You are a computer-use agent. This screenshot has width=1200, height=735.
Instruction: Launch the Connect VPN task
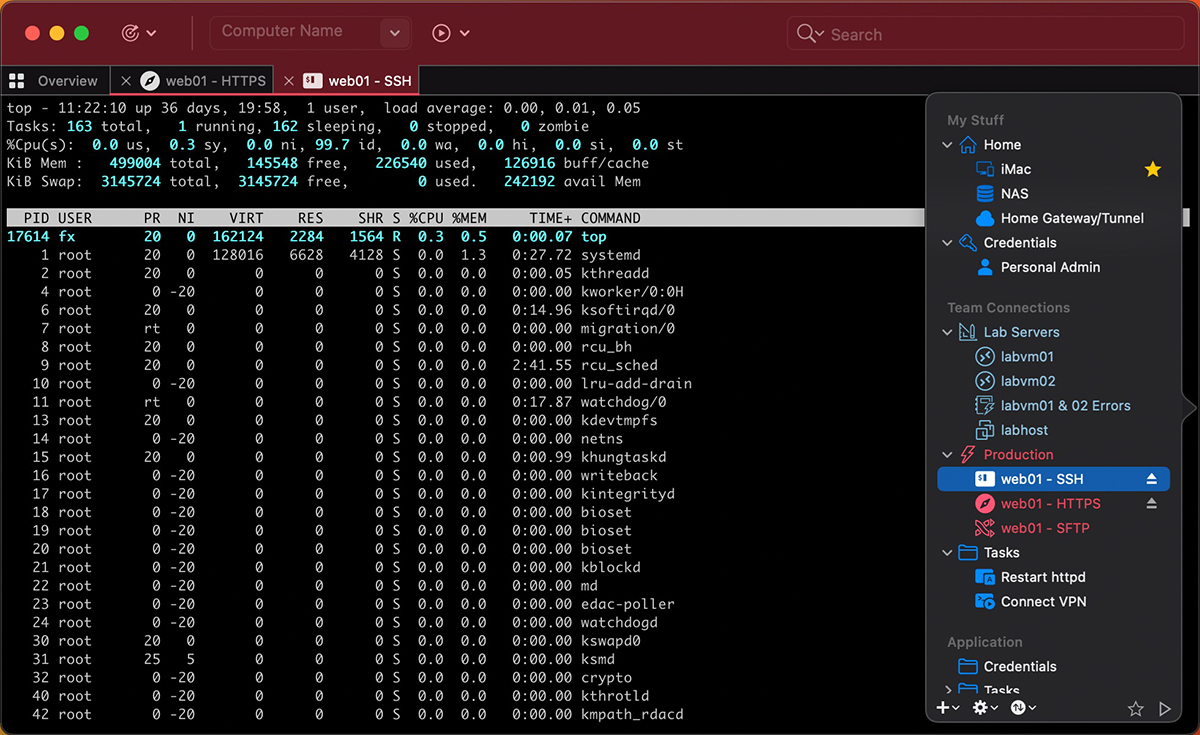coord(1043,602)
